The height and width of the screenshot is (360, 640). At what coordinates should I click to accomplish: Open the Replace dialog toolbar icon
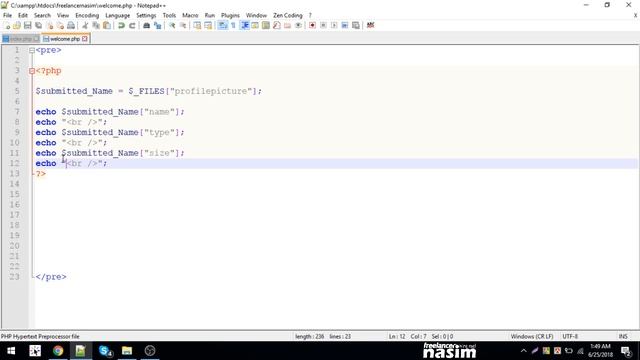pyautogui.click(x=157, y=25)
